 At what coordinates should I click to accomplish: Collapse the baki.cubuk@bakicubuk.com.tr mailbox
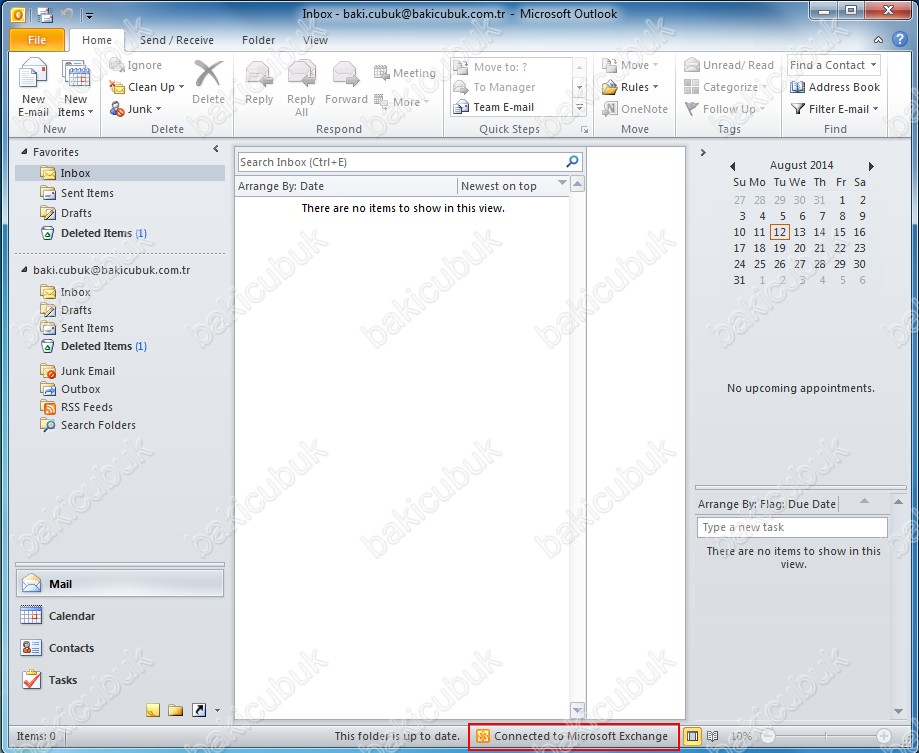coord(24,270)
